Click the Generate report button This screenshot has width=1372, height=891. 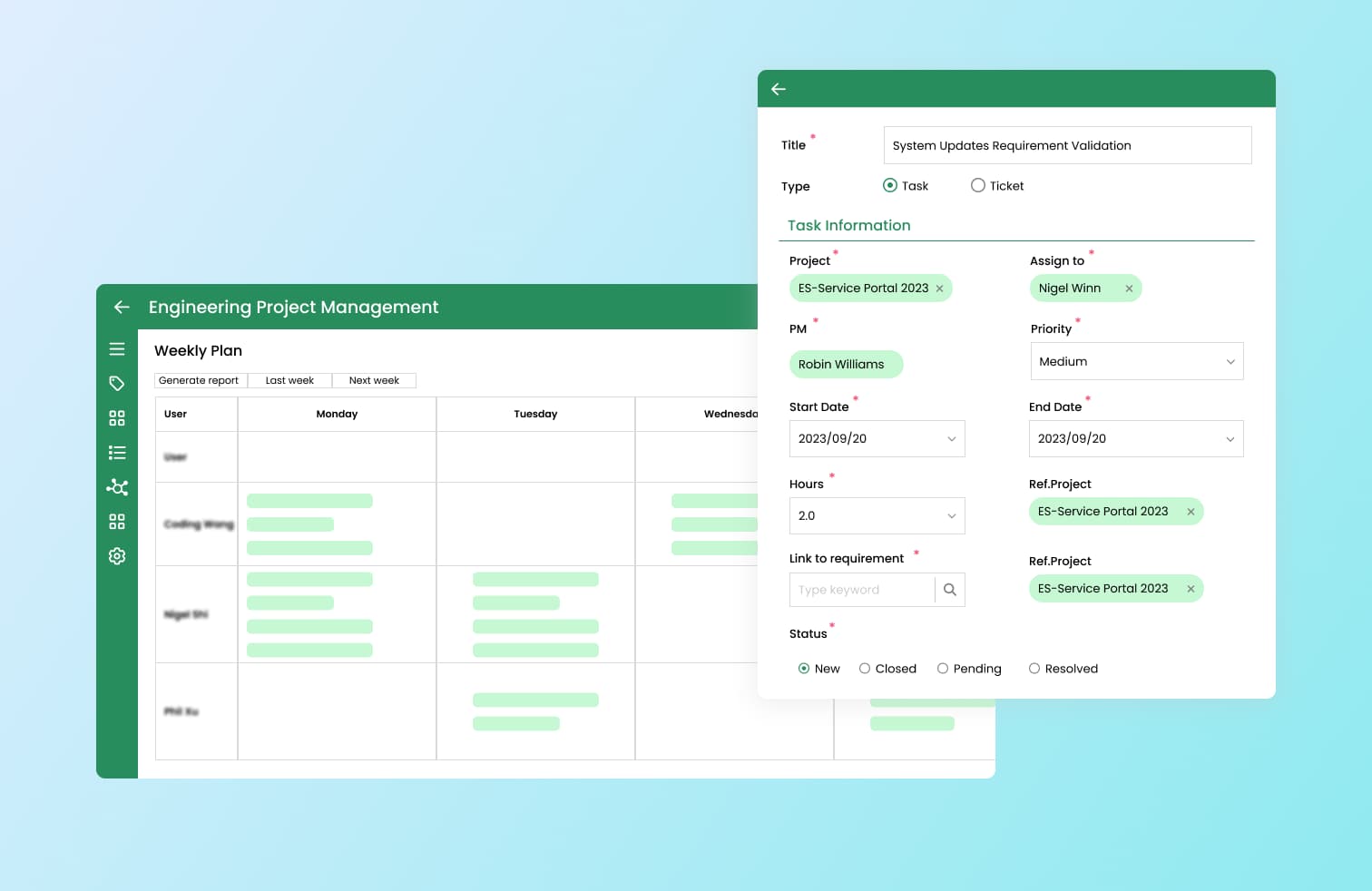[x=200, y=381]
